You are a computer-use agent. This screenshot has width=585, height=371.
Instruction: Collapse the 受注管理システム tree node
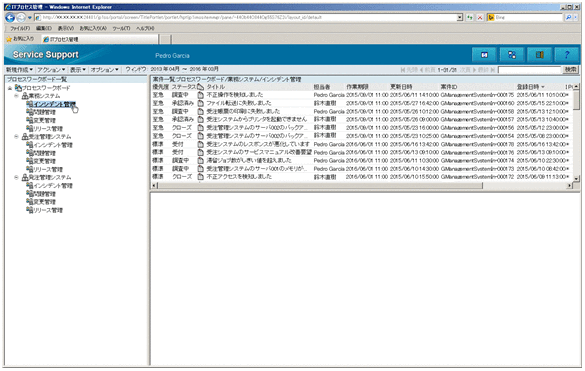(16, 137)
